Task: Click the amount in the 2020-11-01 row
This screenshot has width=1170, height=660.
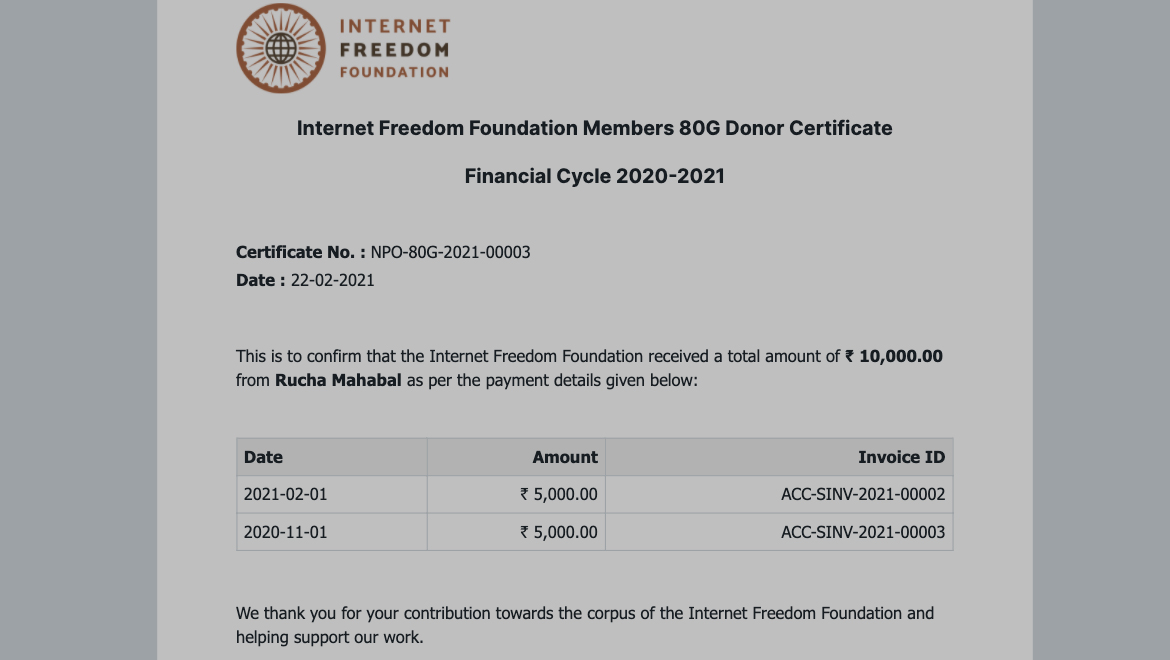Action: (558, 532)
